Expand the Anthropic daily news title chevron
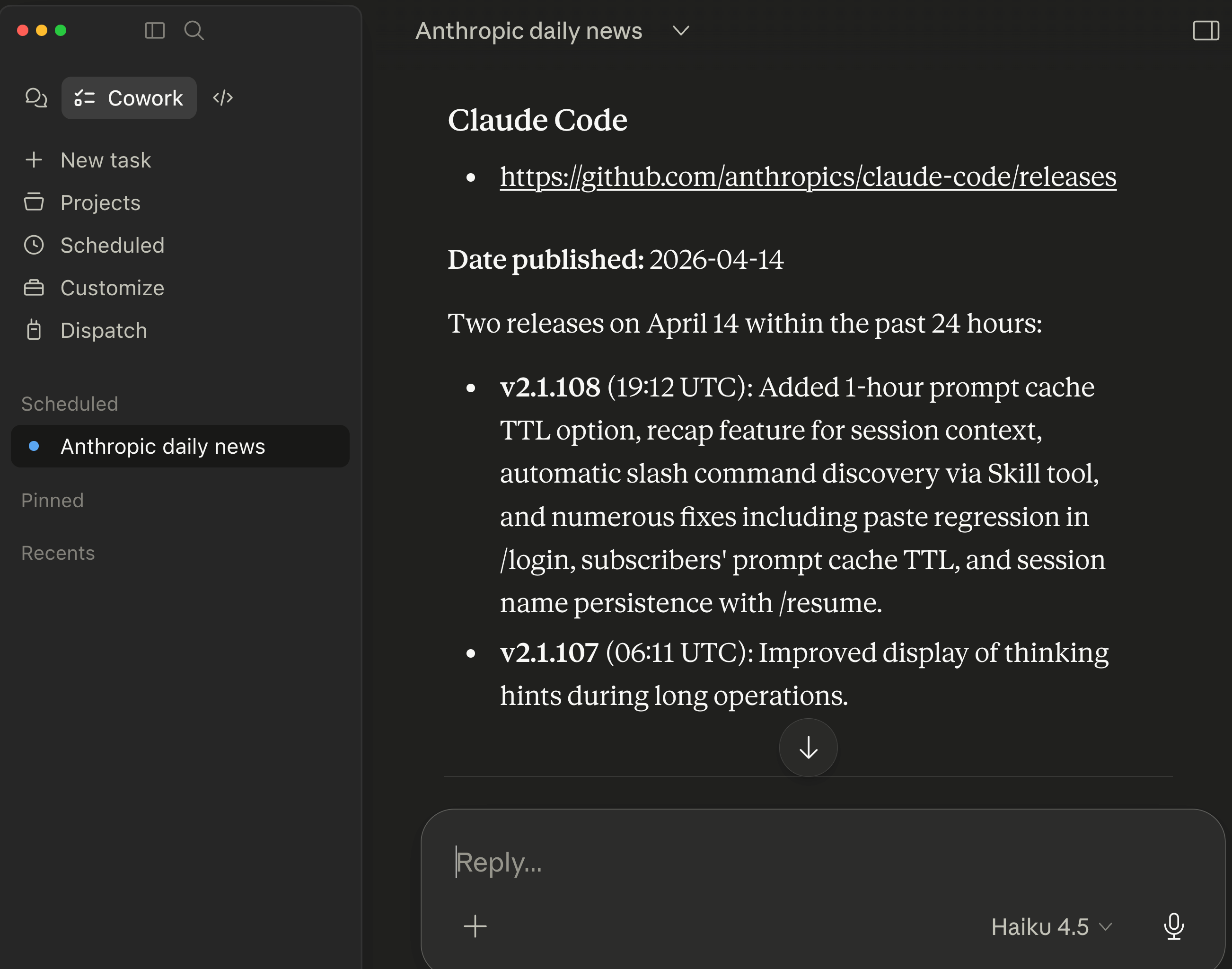 tap(681, 31)
